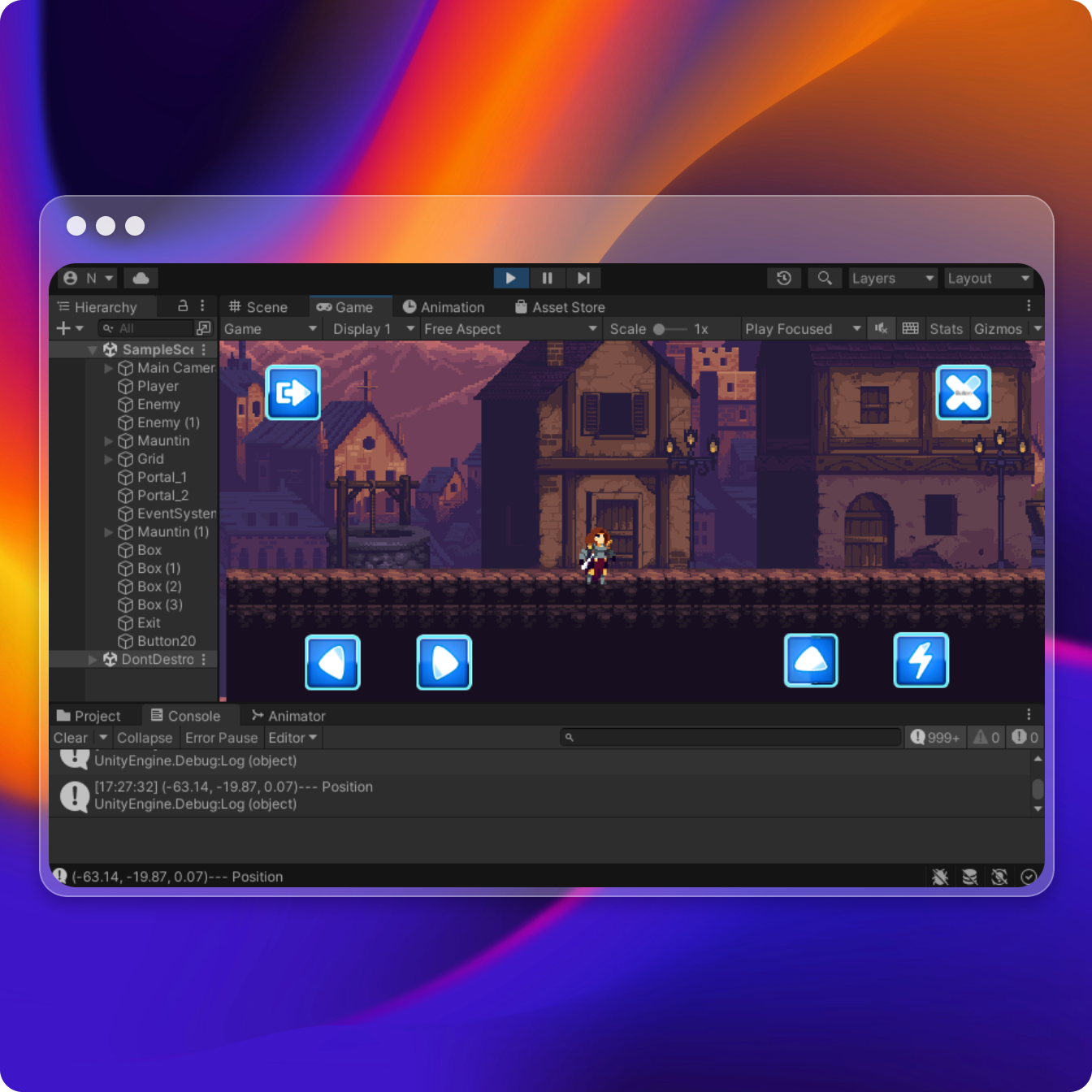This screenshot has height=1092, width=1092.
Task: Open the Asset Store tab
Action: click(560, 307)
